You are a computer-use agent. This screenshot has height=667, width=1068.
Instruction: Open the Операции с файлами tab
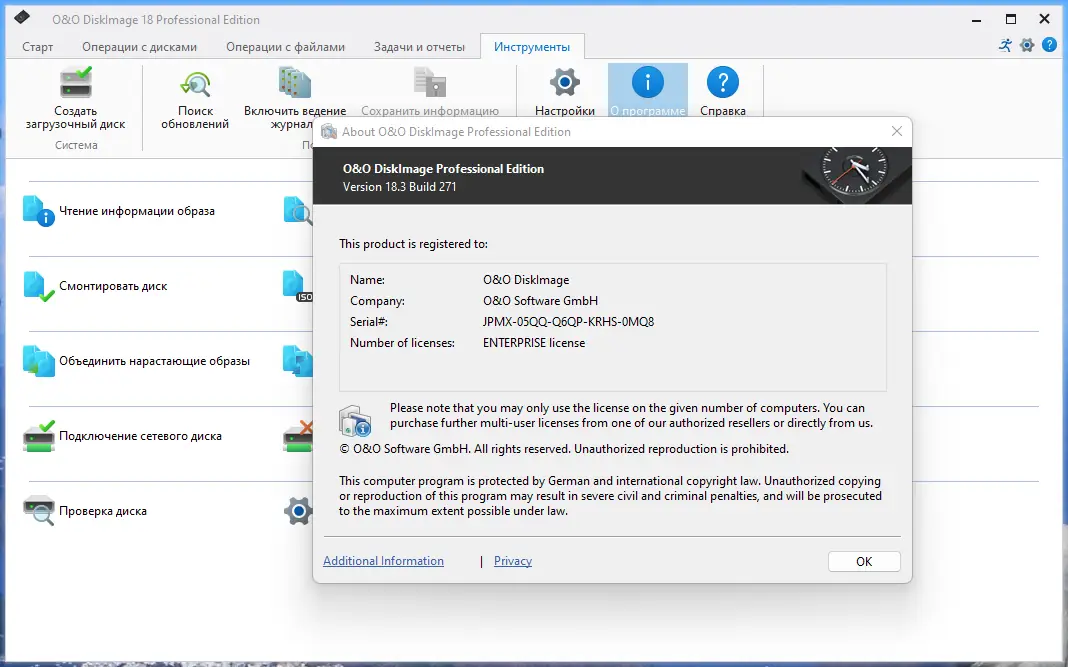(x=285, y=47)
